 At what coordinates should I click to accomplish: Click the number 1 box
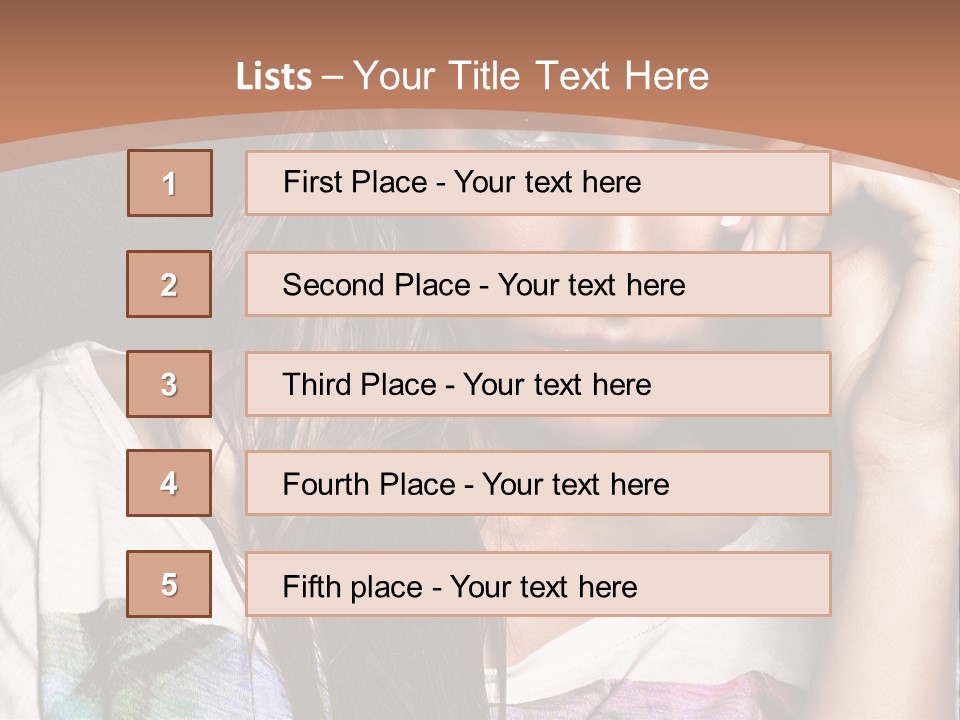[x=170, y=183]
